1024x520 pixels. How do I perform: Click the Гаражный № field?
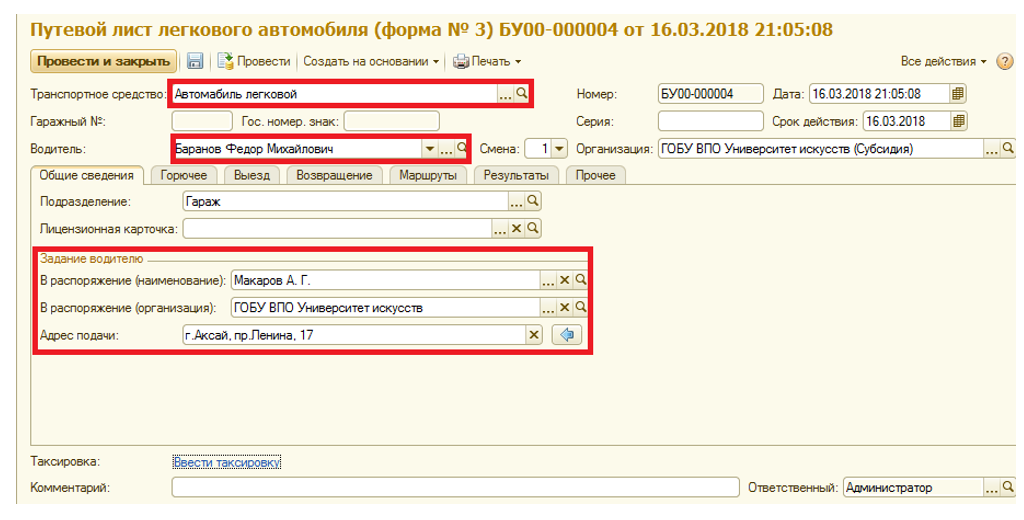pyautogui.click(x=202, y=122)
